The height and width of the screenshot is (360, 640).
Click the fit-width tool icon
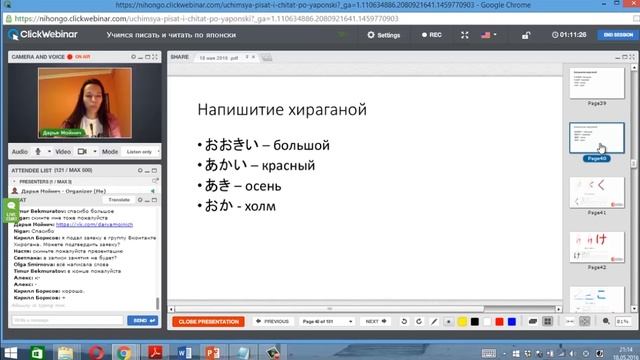[569, 322]
